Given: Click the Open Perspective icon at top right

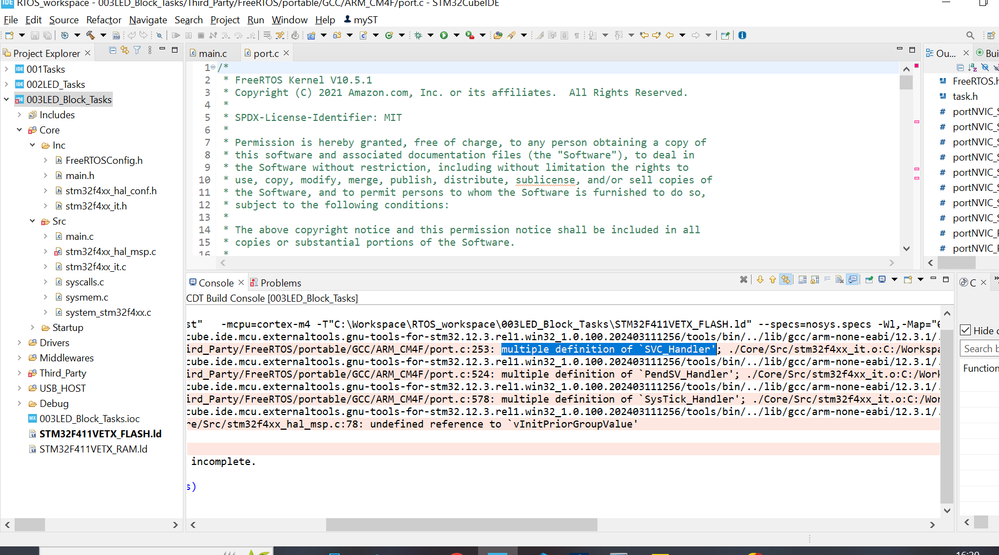Looking at the screenshot, I should click(x=989, y=35).
